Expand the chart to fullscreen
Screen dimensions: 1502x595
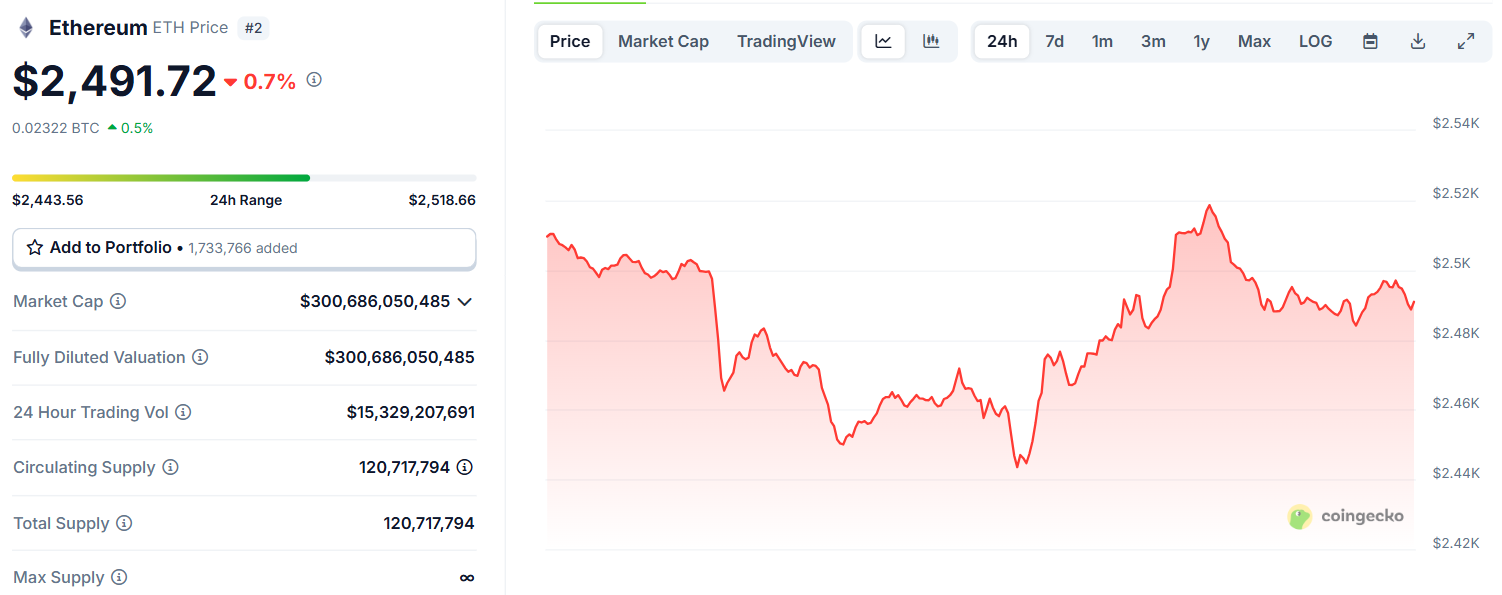pyautogui.click(x=1466, y=41)
